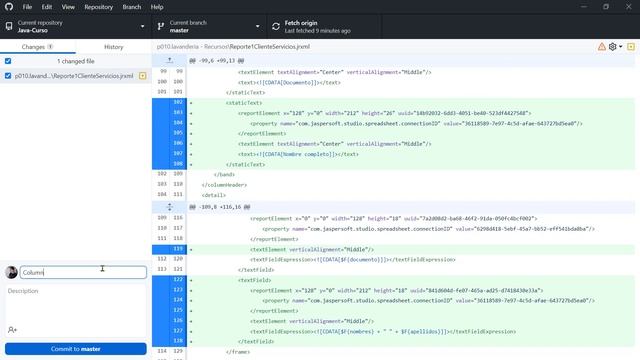
Task: Click the hunk header @@ -109,8 +116,16 @@
Action: point(220,207)
